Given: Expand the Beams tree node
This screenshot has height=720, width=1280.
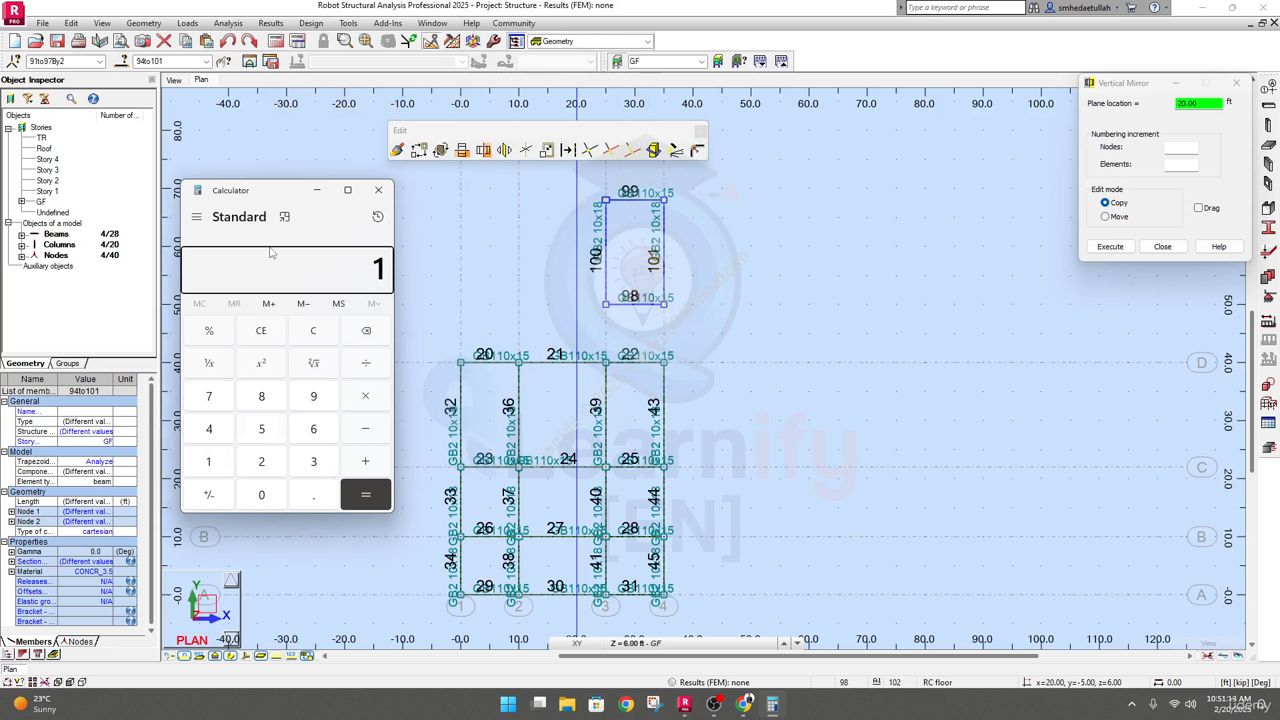Looking at the screenshot, I should 22,234.
